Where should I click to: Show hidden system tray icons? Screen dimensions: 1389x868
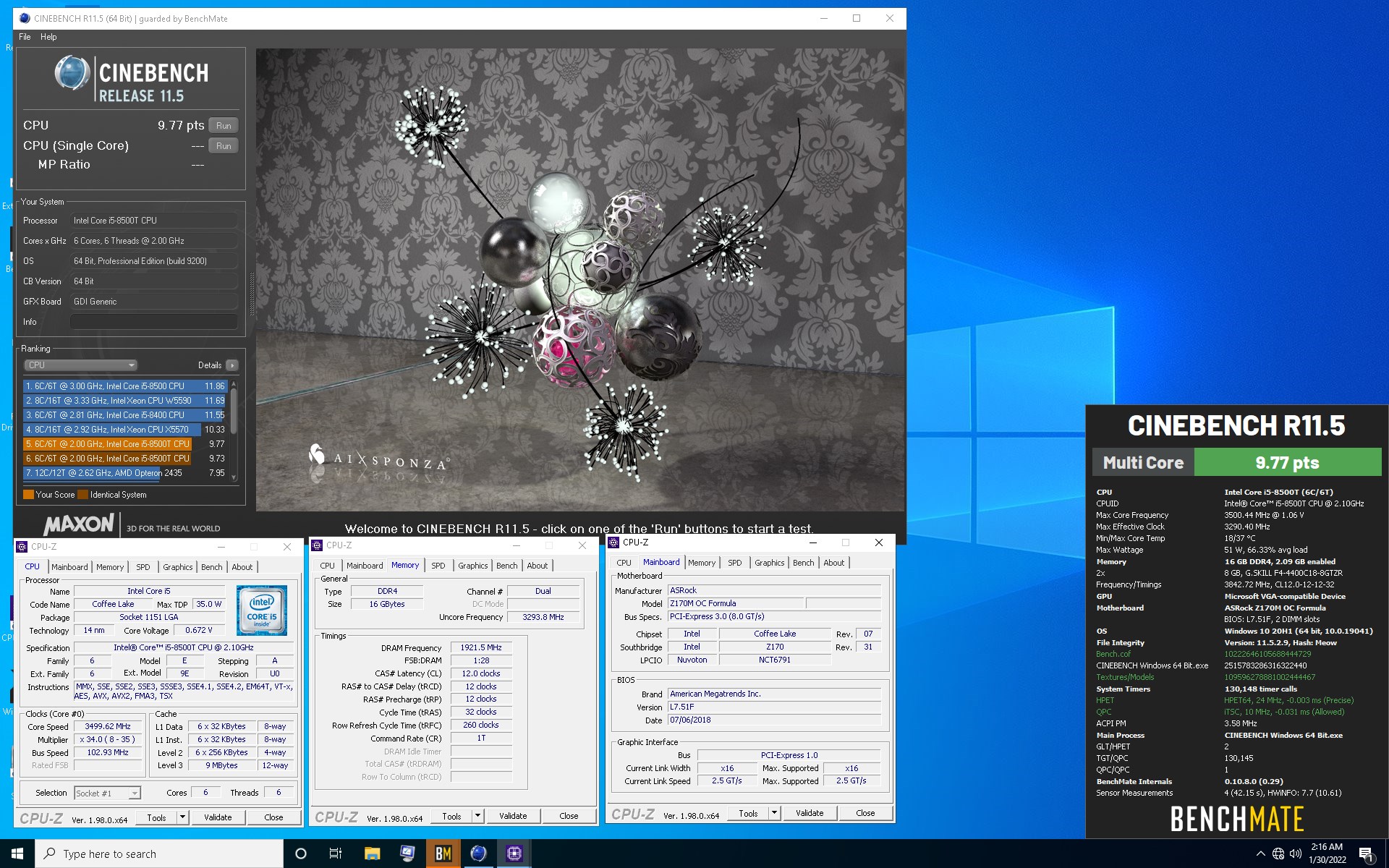tap(1260, 854)
